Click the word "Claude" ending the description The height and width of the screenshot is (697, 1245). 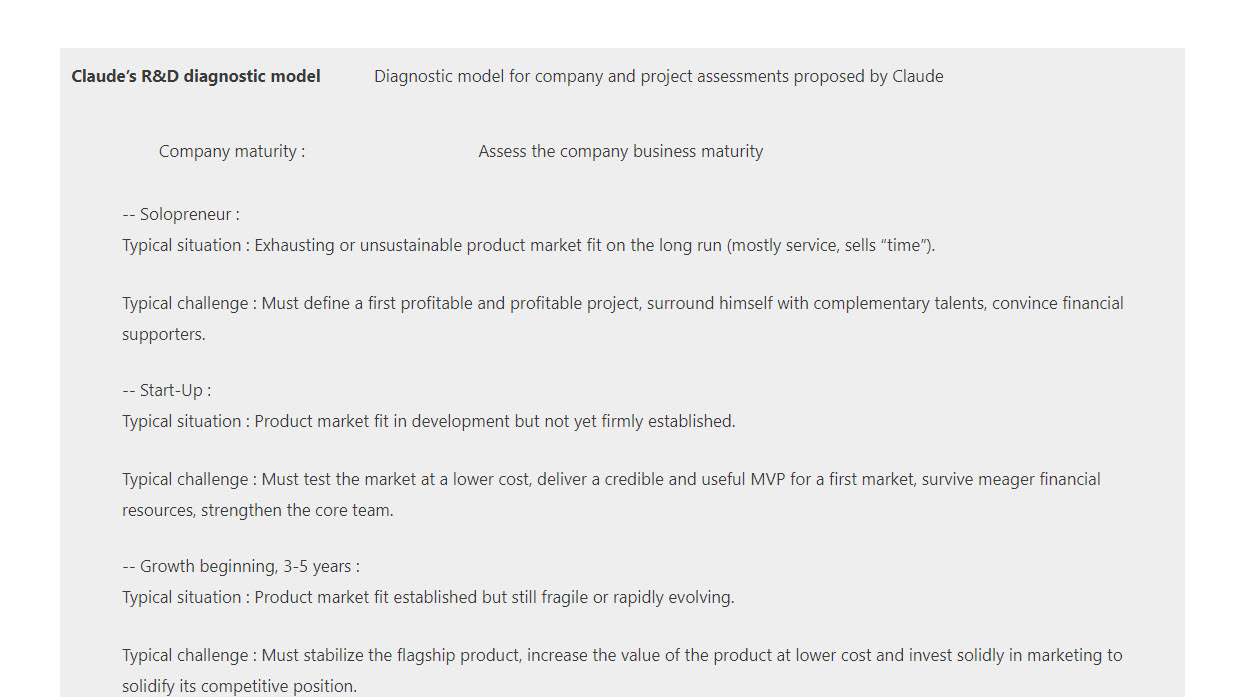click(x=918, y=76)
